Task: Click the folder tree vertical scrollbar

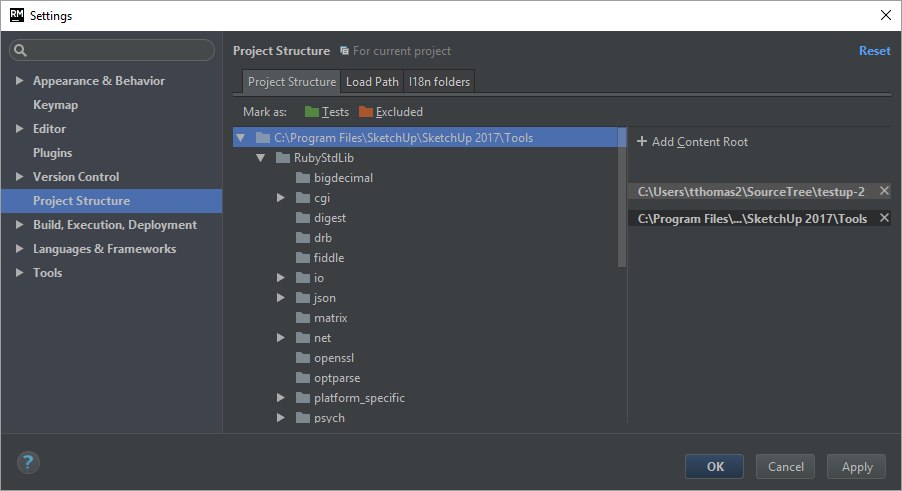Action: tap(622, 200)
